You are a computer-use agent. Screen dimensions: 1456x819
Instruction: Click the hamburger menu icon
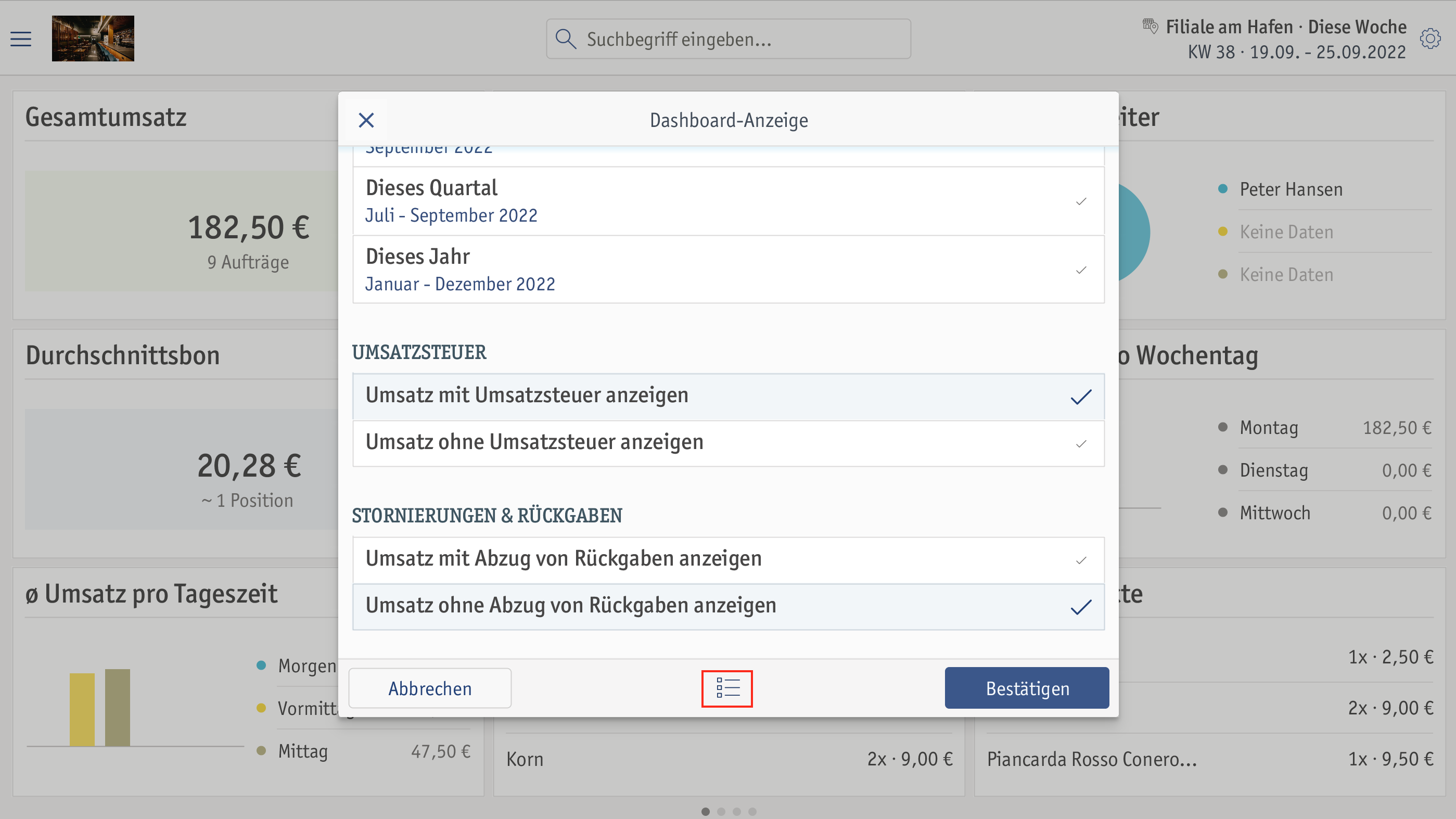pyautogui.click(x=21, y=39)
